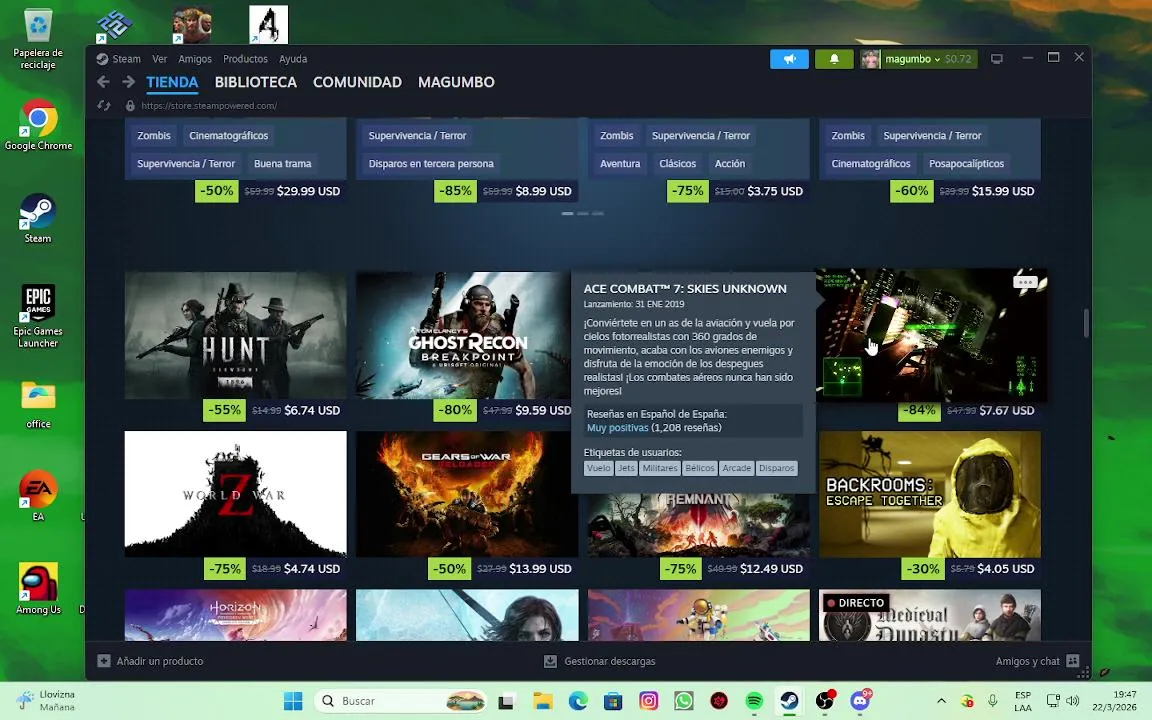1152x720 pixels.
Task: Click the OBS Studio taskbar icon
Action: click(824, 701)
